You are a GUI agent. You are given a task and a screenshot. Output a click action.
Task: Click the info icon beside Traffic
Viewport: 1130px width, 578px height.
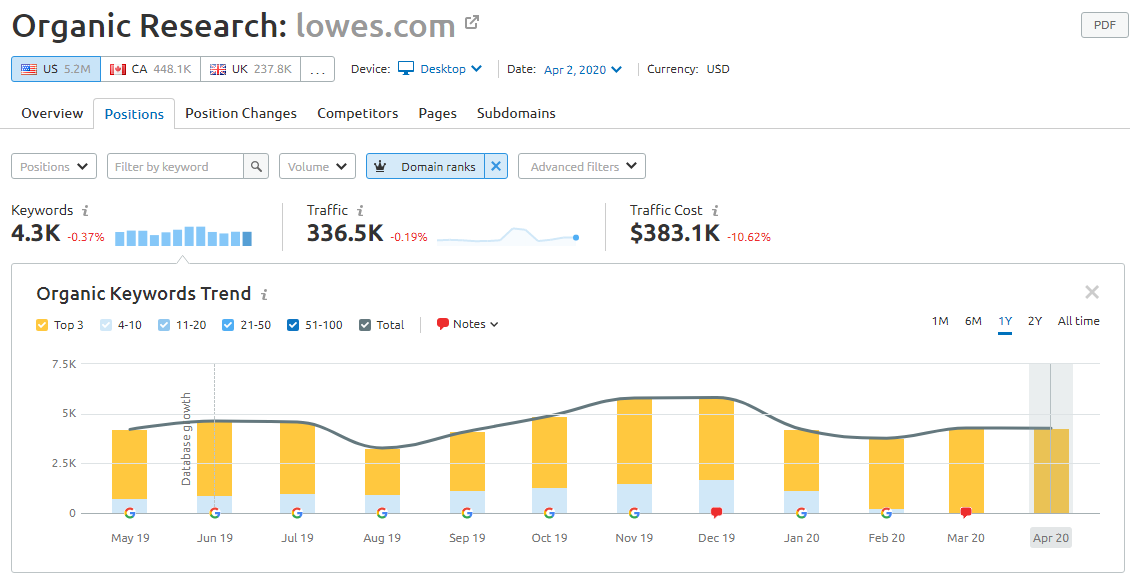click(x=360, y=210)
